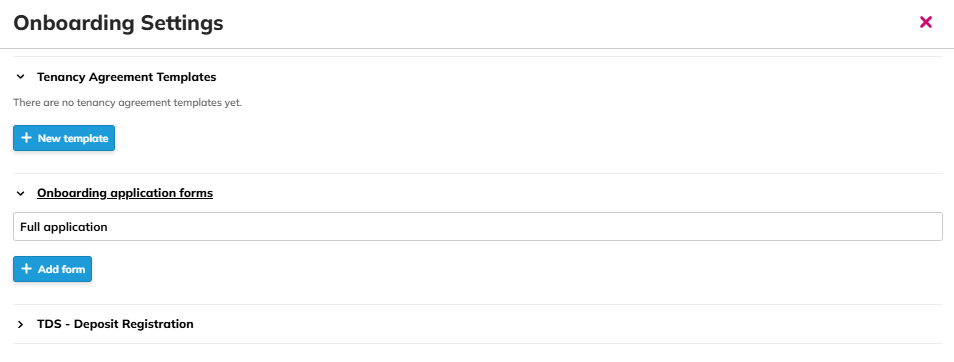Click the plus icon on New template

(x=26, y=138)
